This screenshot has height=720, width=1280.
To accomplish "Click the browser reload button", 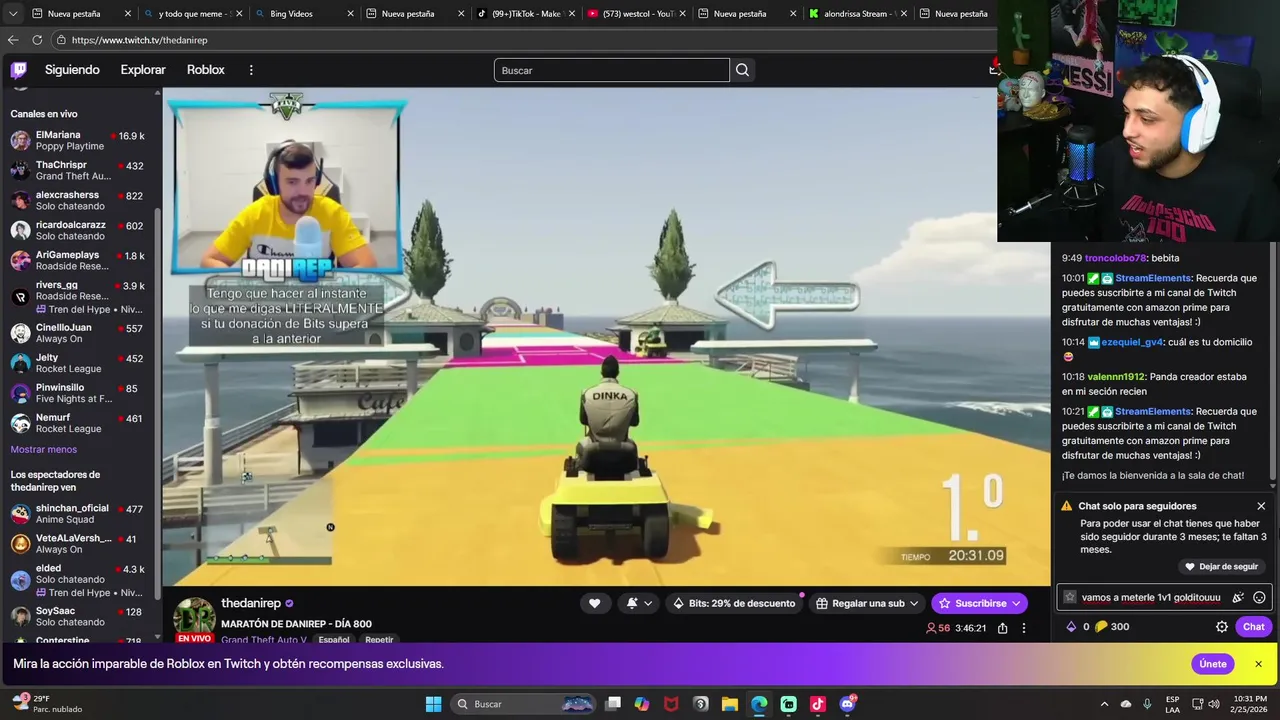I will click(x=37, y=40).
